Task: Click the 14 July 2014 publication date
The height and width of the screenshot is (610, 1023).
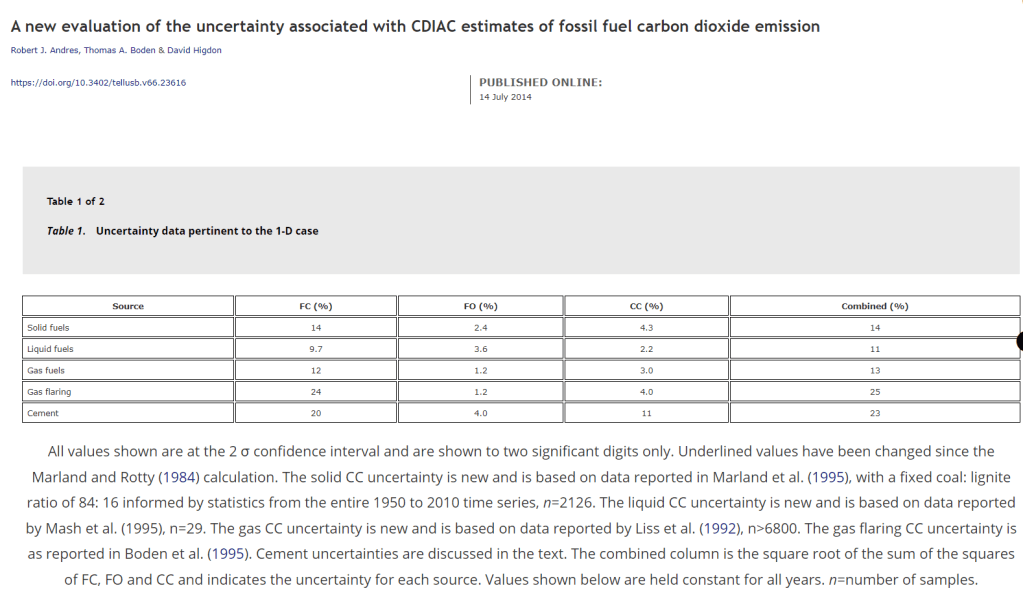Action: 506,97
